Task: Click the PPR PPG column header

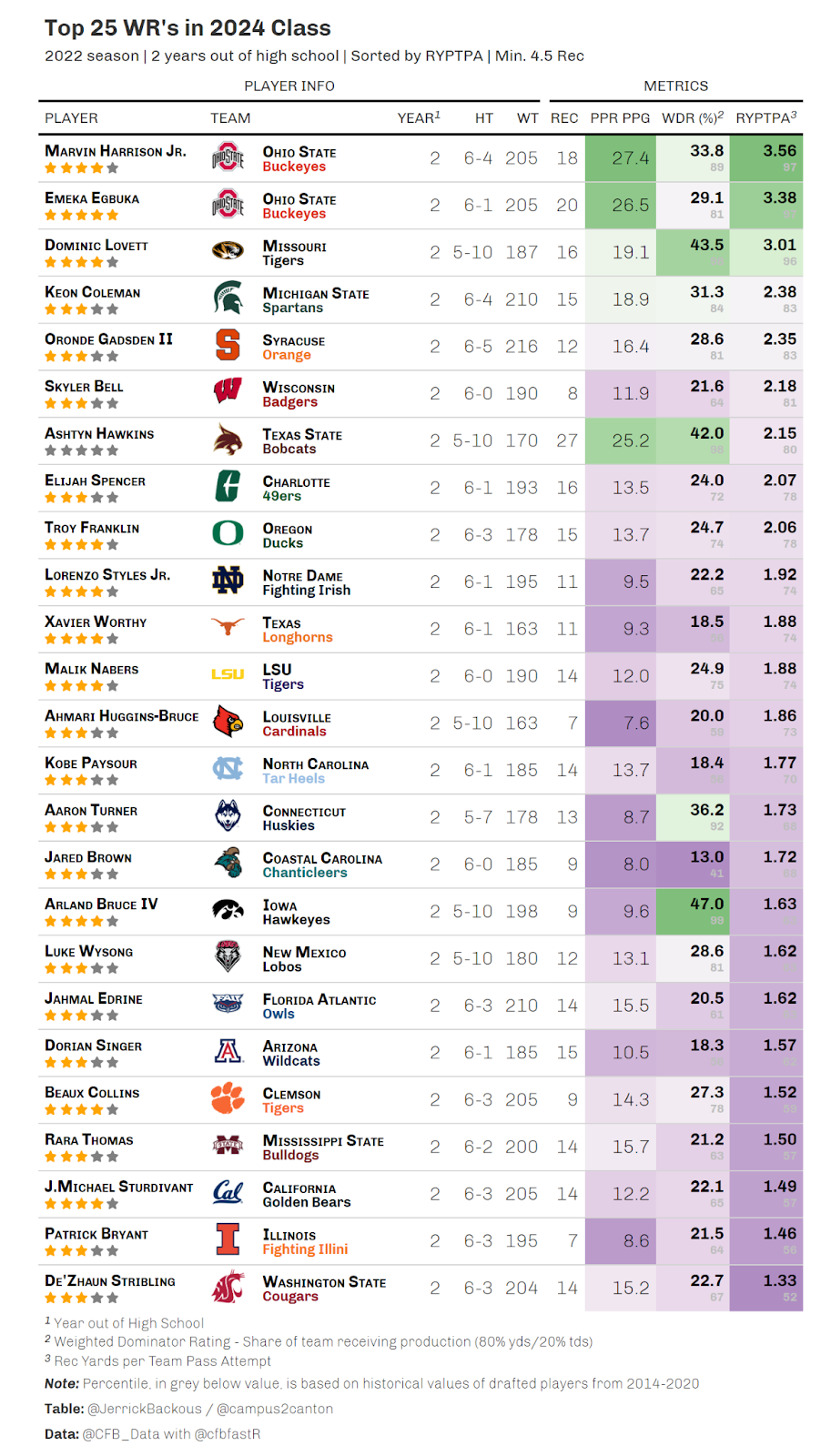Action: [620, 118]
